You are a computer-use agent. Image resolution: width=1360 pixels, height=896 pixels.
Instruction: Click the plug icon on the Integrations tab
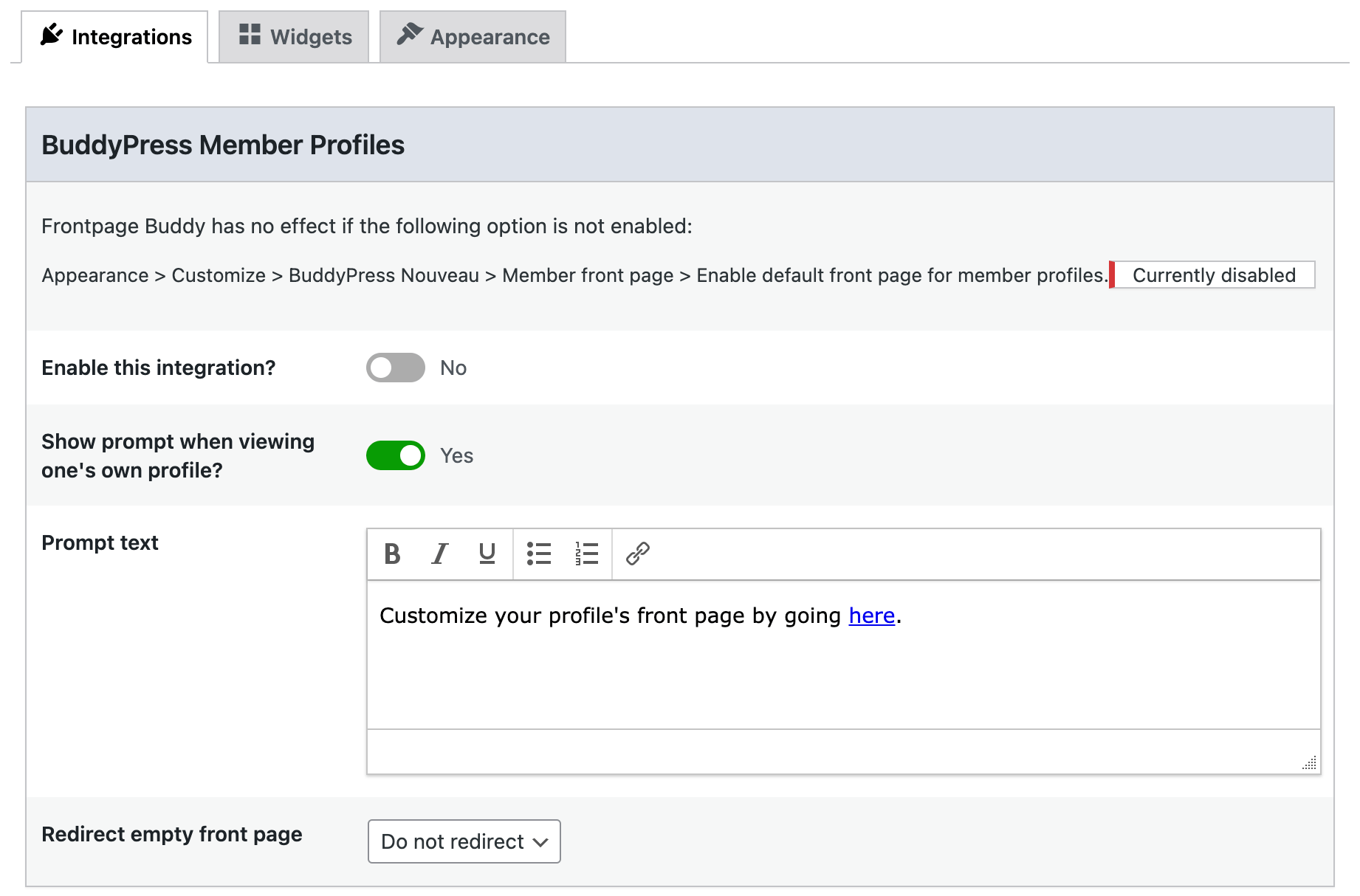click(x=51, y=35)
